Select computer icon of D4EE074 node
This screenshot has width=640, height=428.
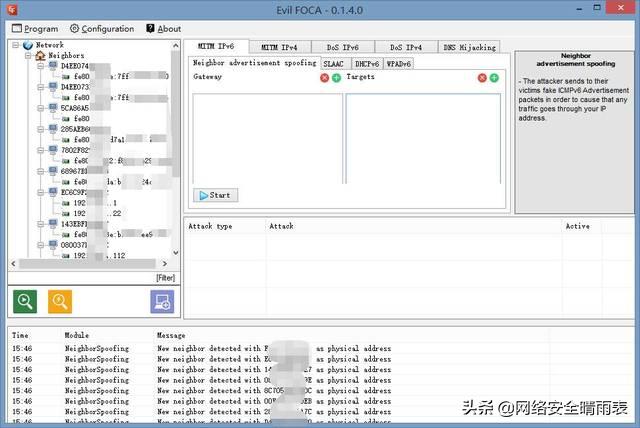click(x=53, y=66)
